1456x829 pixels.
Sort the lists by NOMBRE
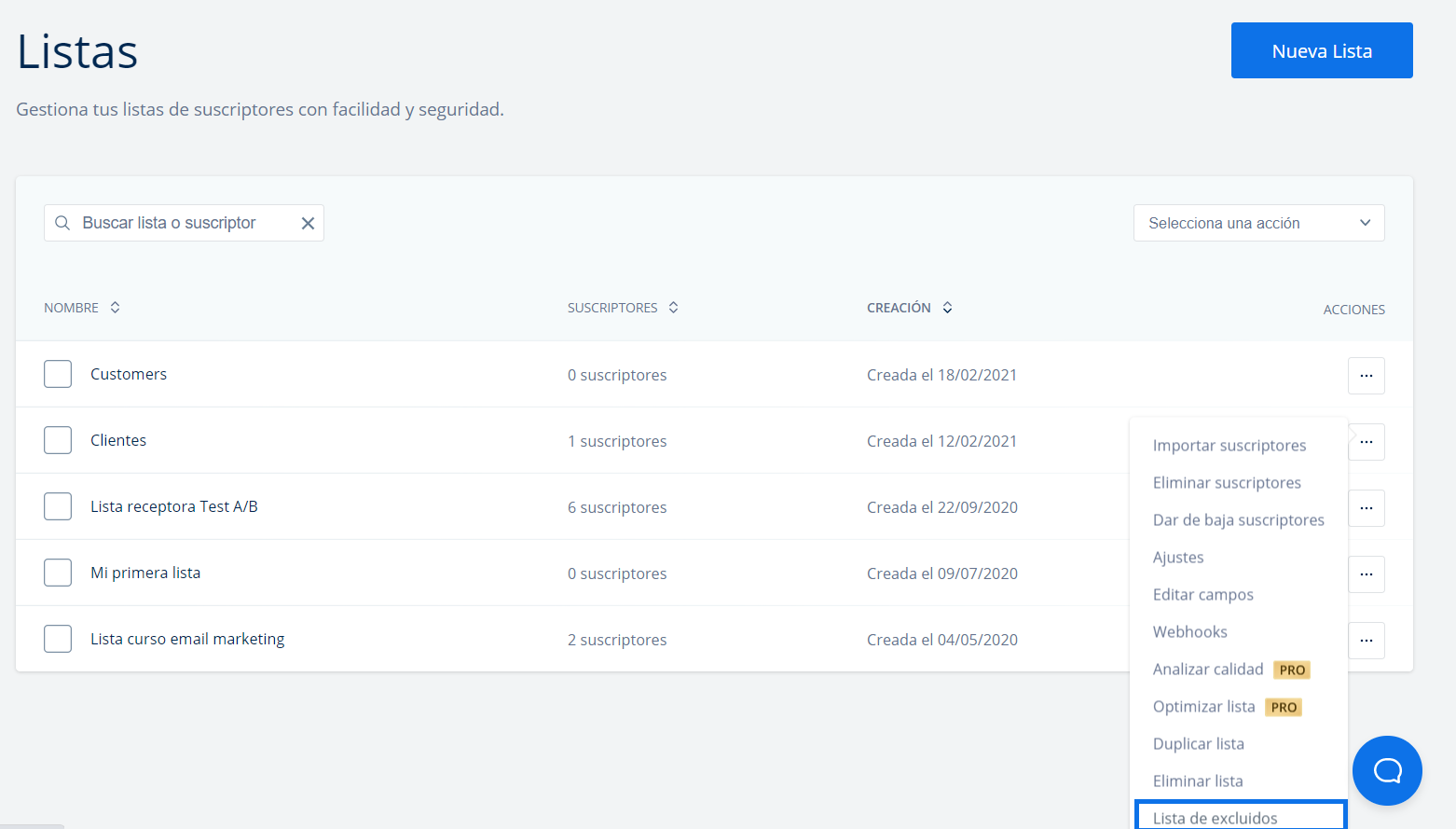click(82, 308)
